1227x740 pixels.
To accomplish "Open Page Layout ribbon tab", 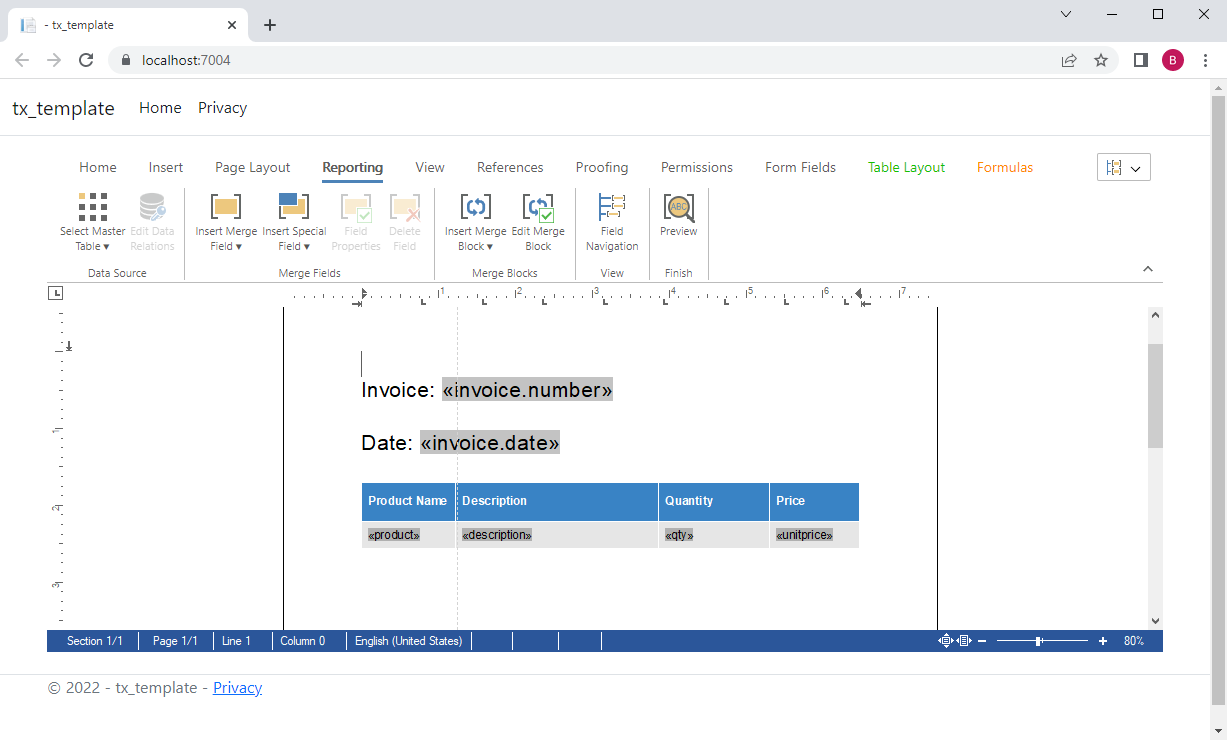I will pos(253,168).
